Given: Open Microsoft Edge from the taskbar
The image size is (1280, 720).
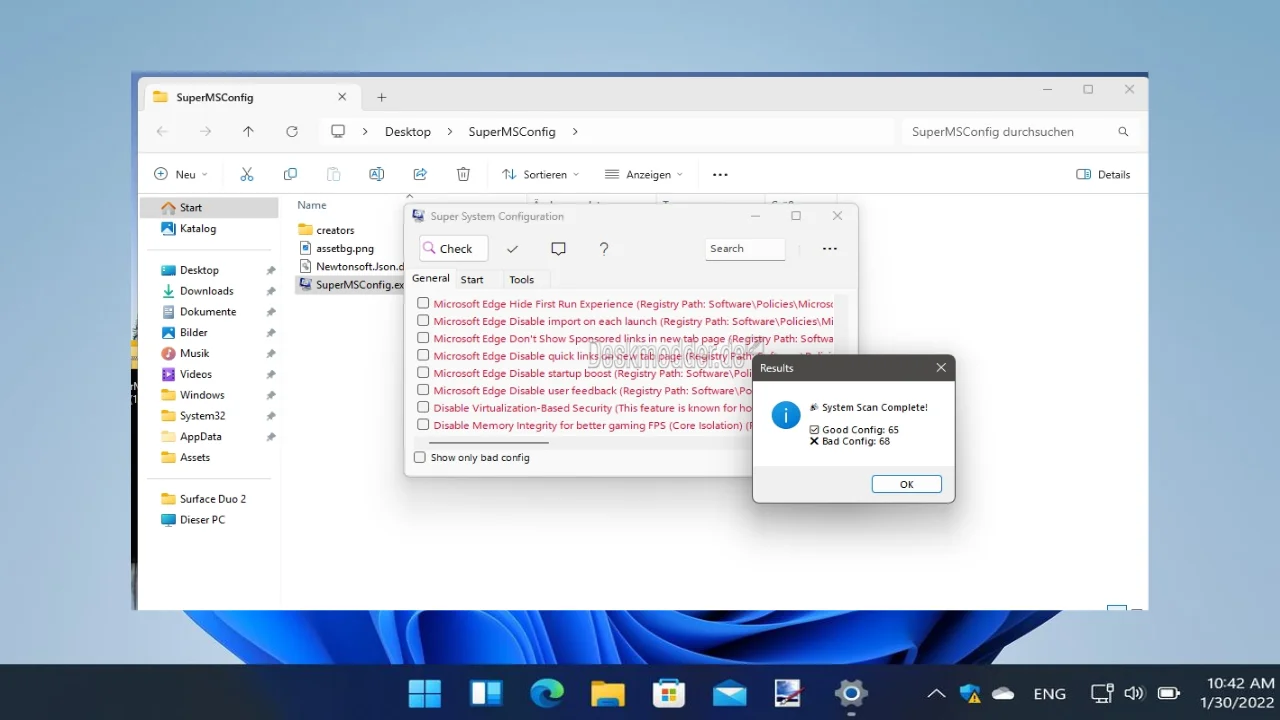Looking at the screenshot, I should pos(547,693).
